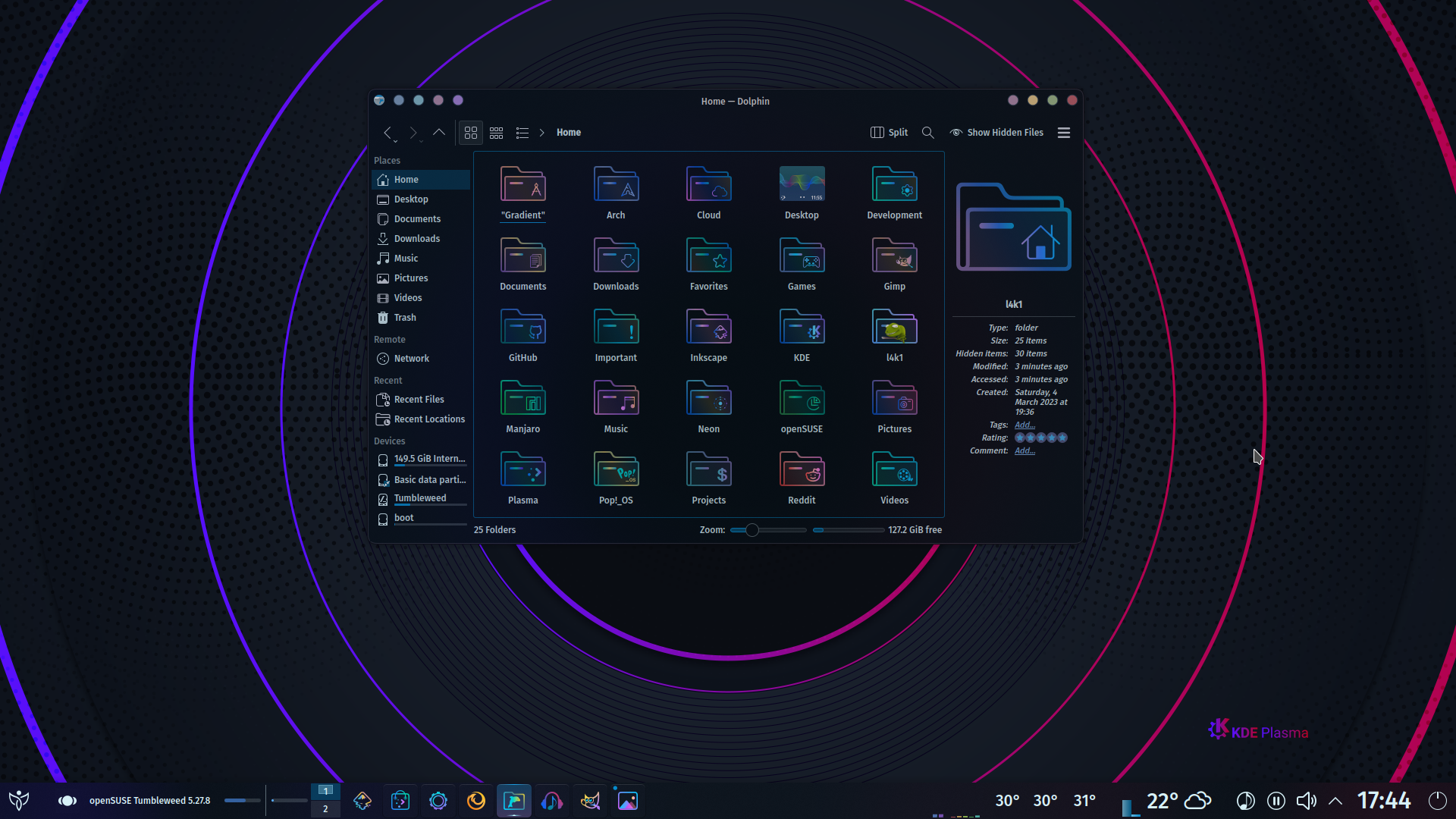The width and height of the screenshot is (1456, 819).
Task: Select the l4k1 folder icon
Action: click(x=895, y=327)
